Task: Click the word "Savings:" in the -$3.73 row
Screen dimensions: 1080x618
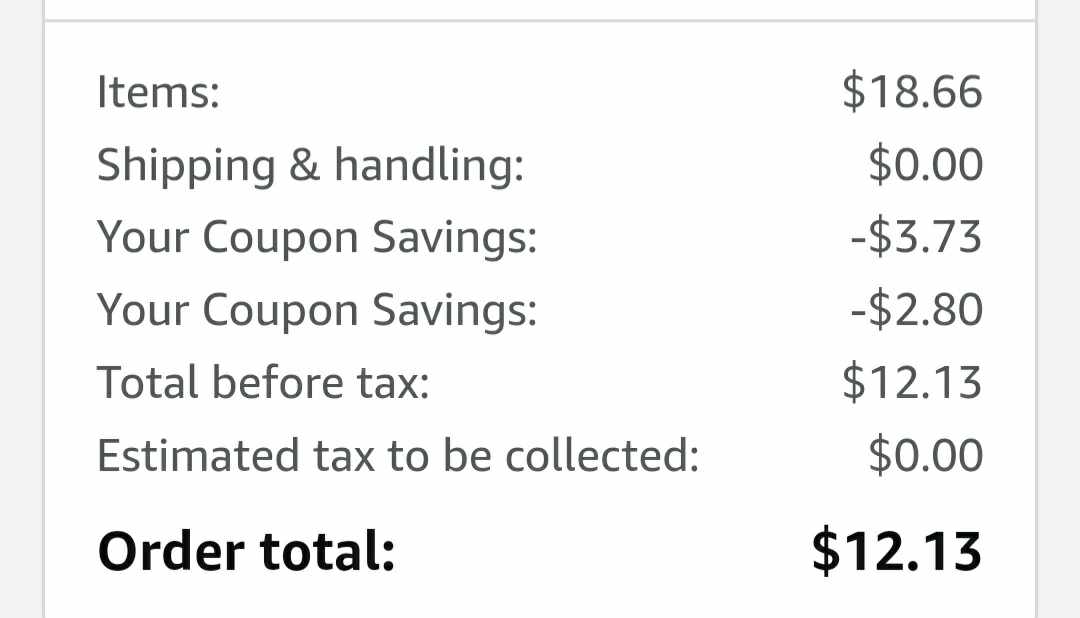Action: pyautogui.click(x=455, y=239)
